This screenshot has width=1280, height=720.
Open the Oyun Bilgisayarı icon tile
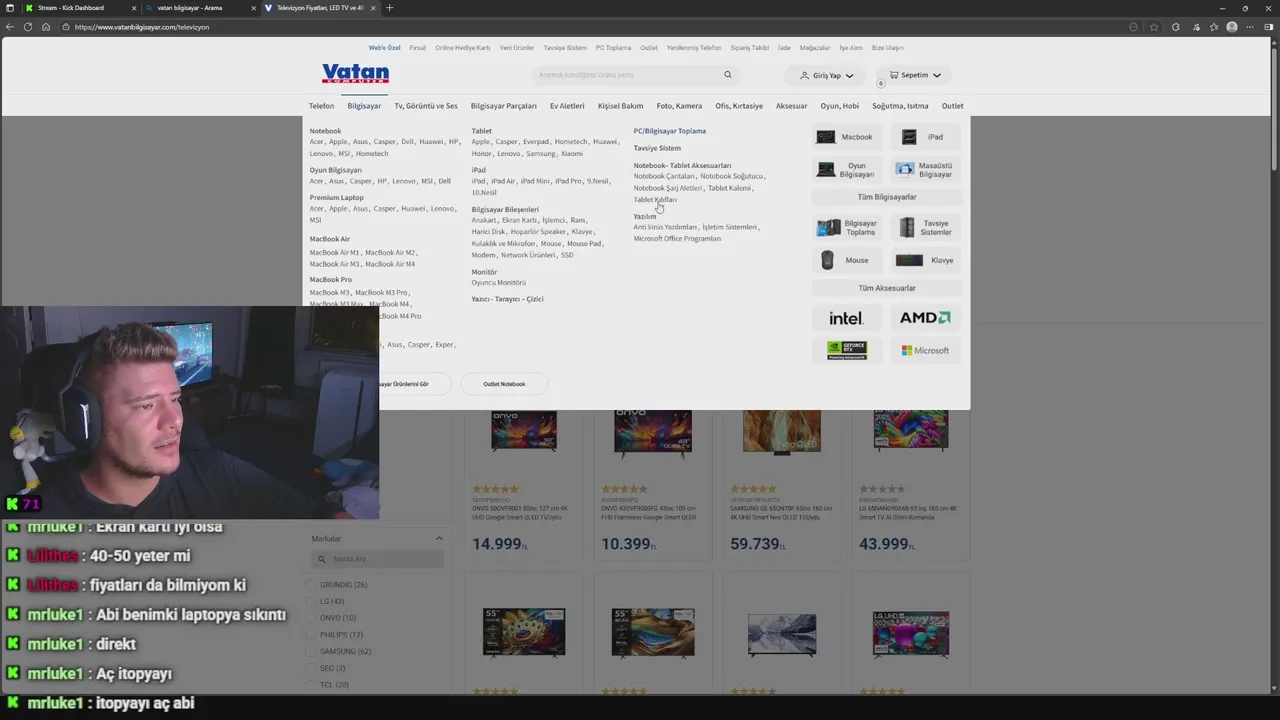846,170
